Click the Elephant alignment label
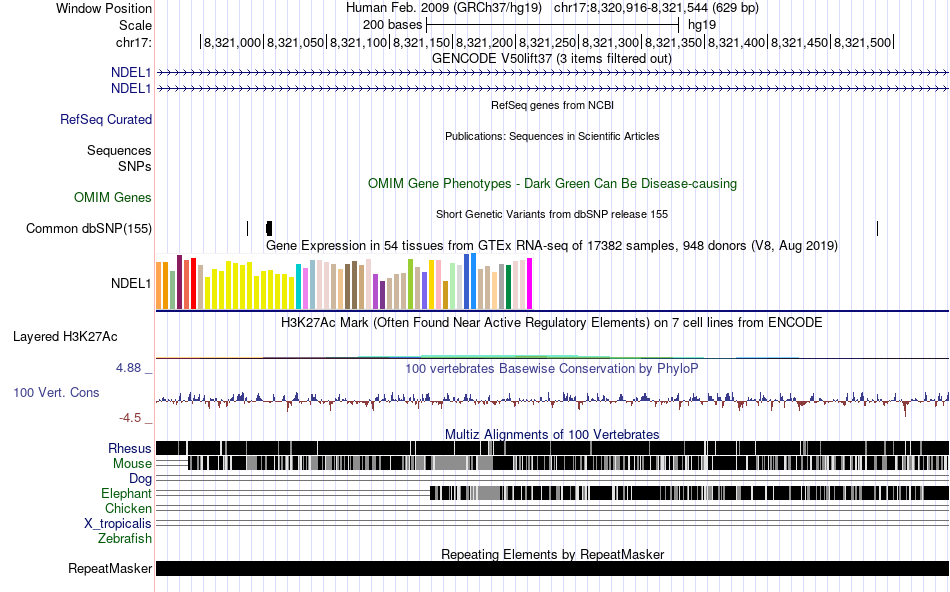The height and width of the screenshot is (592, 950). tap(126, 493)
